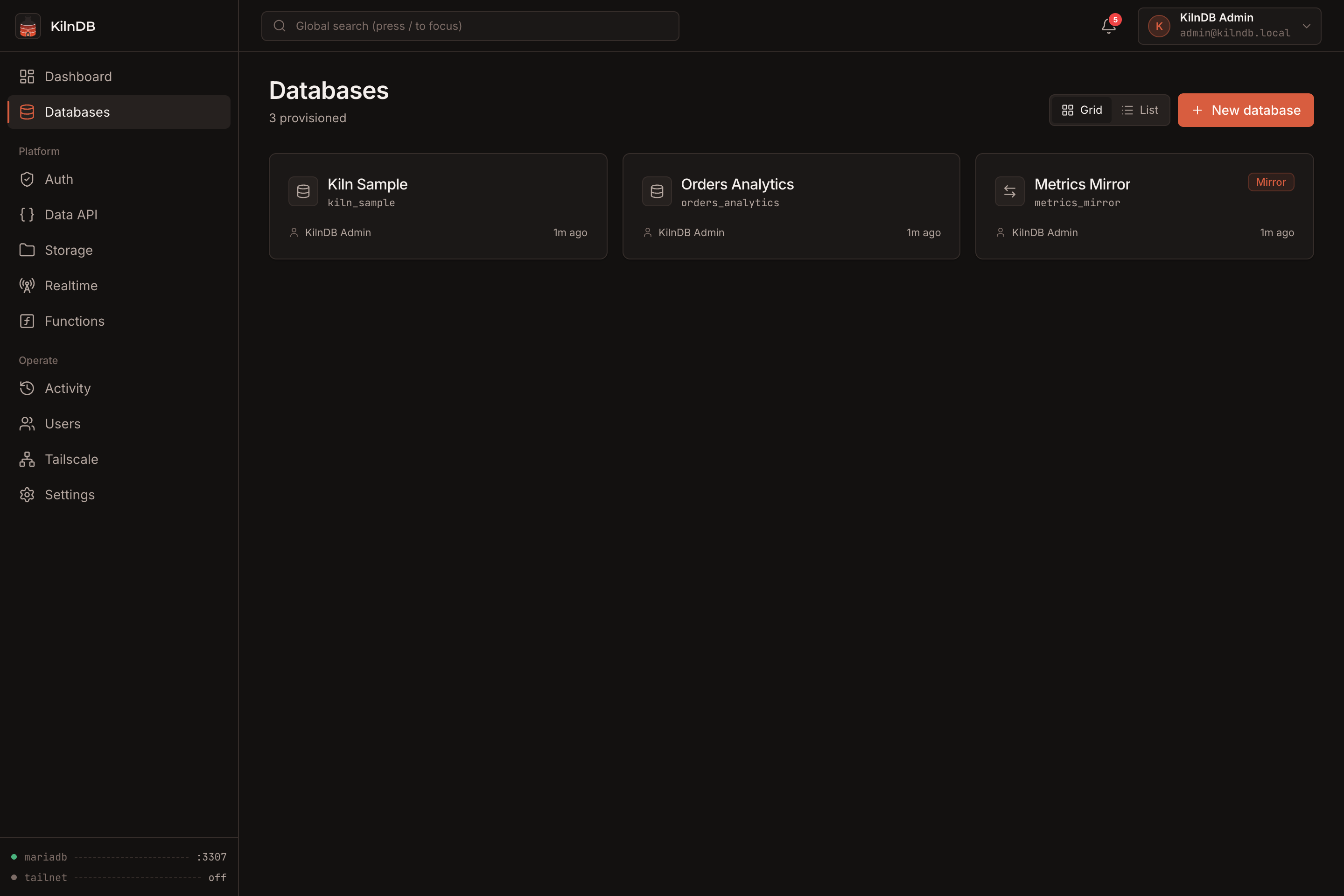Click the 3 provisioned subtitle

tap(308, 118)
